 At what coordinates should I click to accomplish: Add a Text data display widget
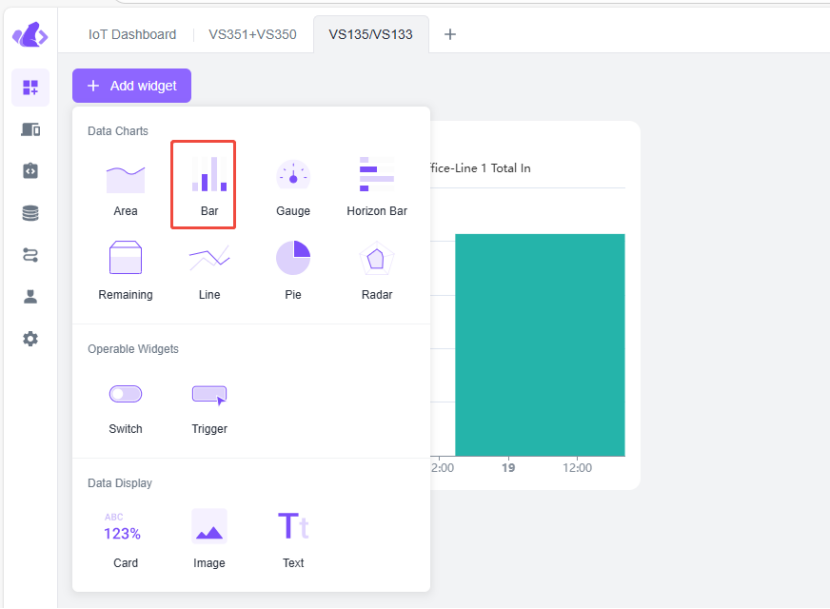[293, 539]
